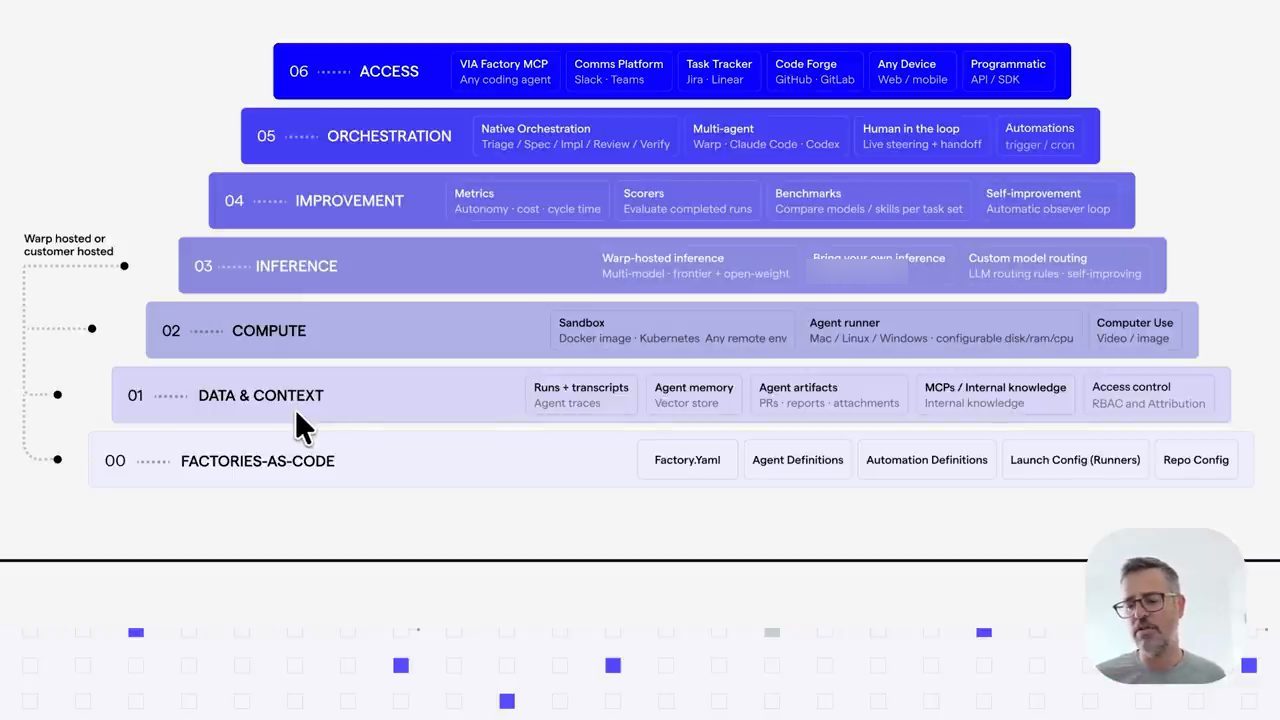The width and height of the screenshot is (1280, 720).
Task: Click the 02 COMPUTE layer title
Action: coord(234,331)
